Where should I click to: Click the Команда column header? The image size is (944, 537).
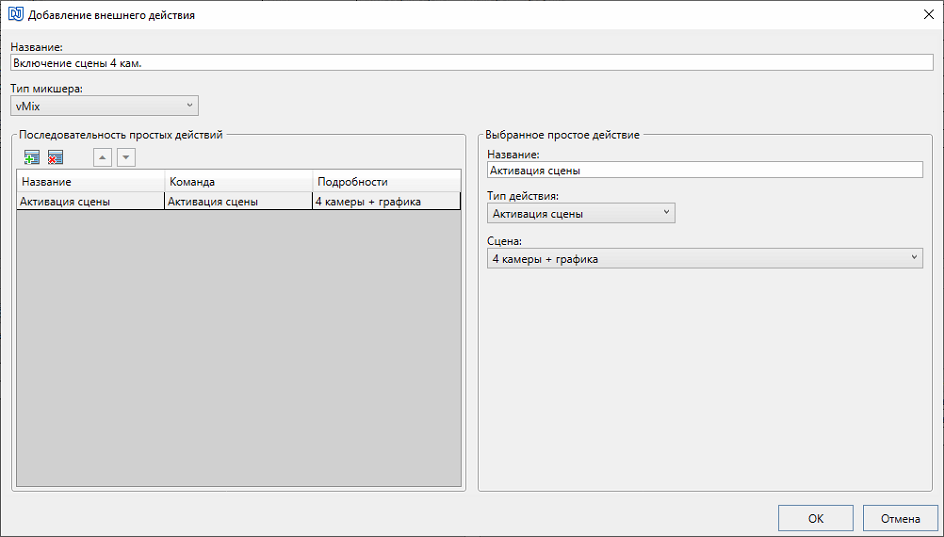pos(239,181)
